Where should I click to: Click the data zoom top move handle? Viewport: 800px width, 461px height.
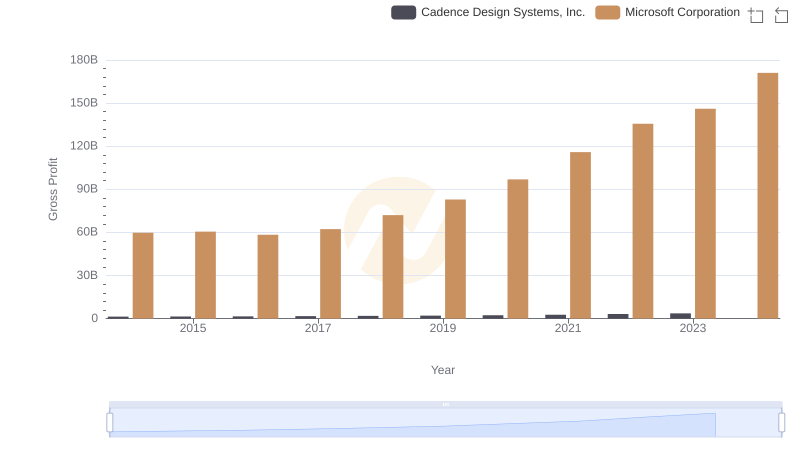445,404
